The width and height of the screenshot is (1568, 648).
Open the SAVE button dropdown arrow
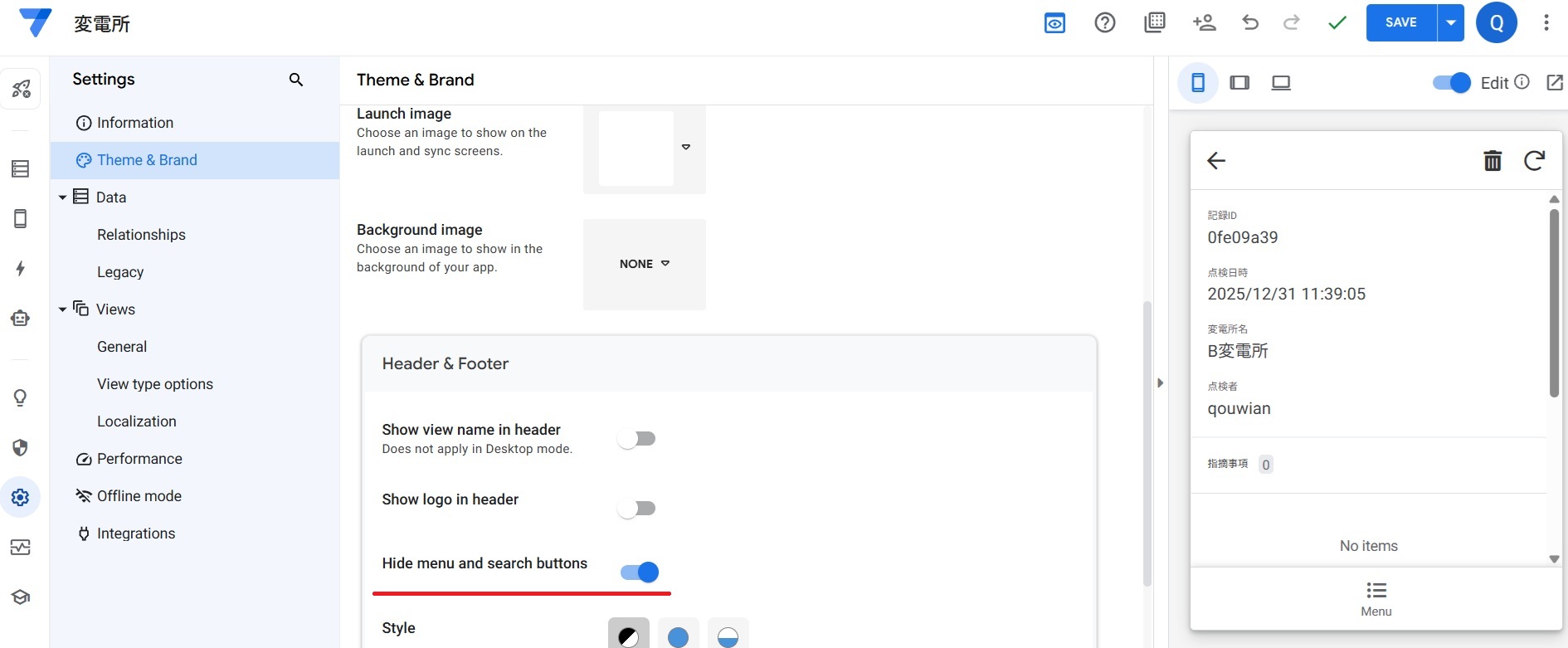(1450, 23)
